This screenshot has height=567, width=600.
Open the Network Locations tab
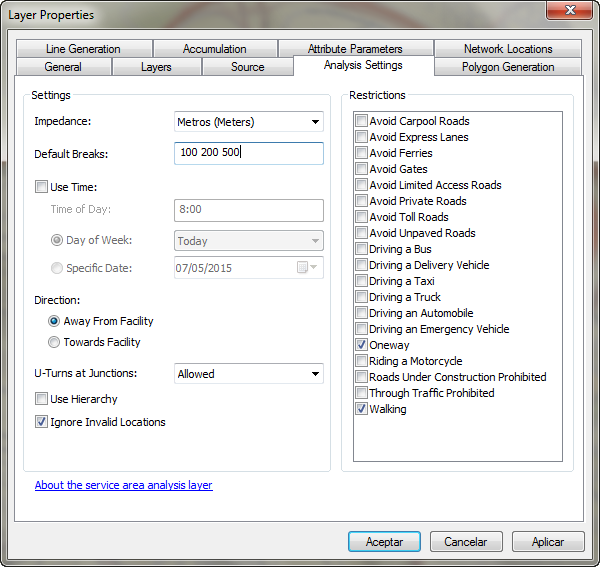click(507, 48)
